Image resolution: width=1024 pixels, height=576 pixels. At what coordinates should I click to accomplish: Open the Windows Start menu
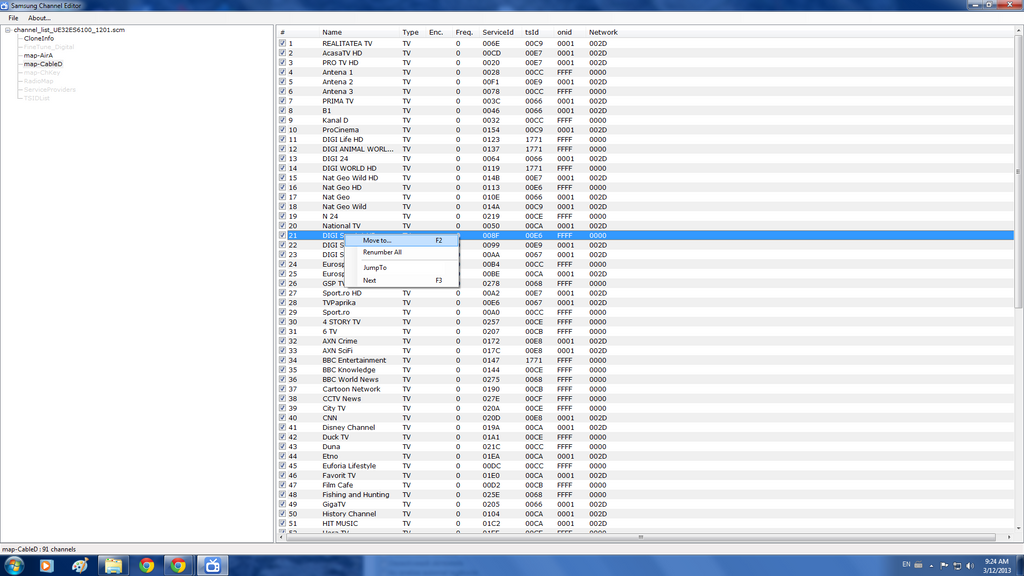[13, 566]
